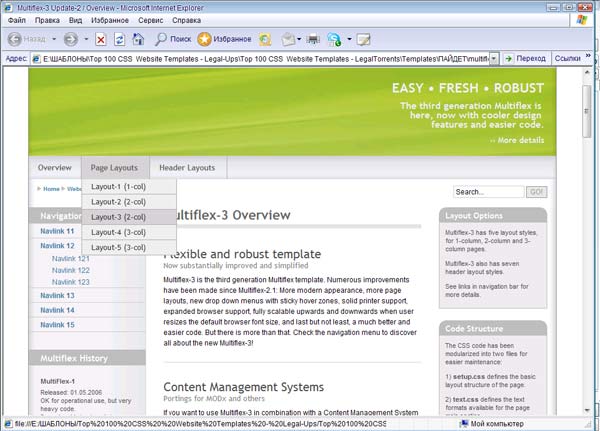This screenshot has height=431, width=600.
Task: Click the Mail envelope icon
Action: [288, 39]
